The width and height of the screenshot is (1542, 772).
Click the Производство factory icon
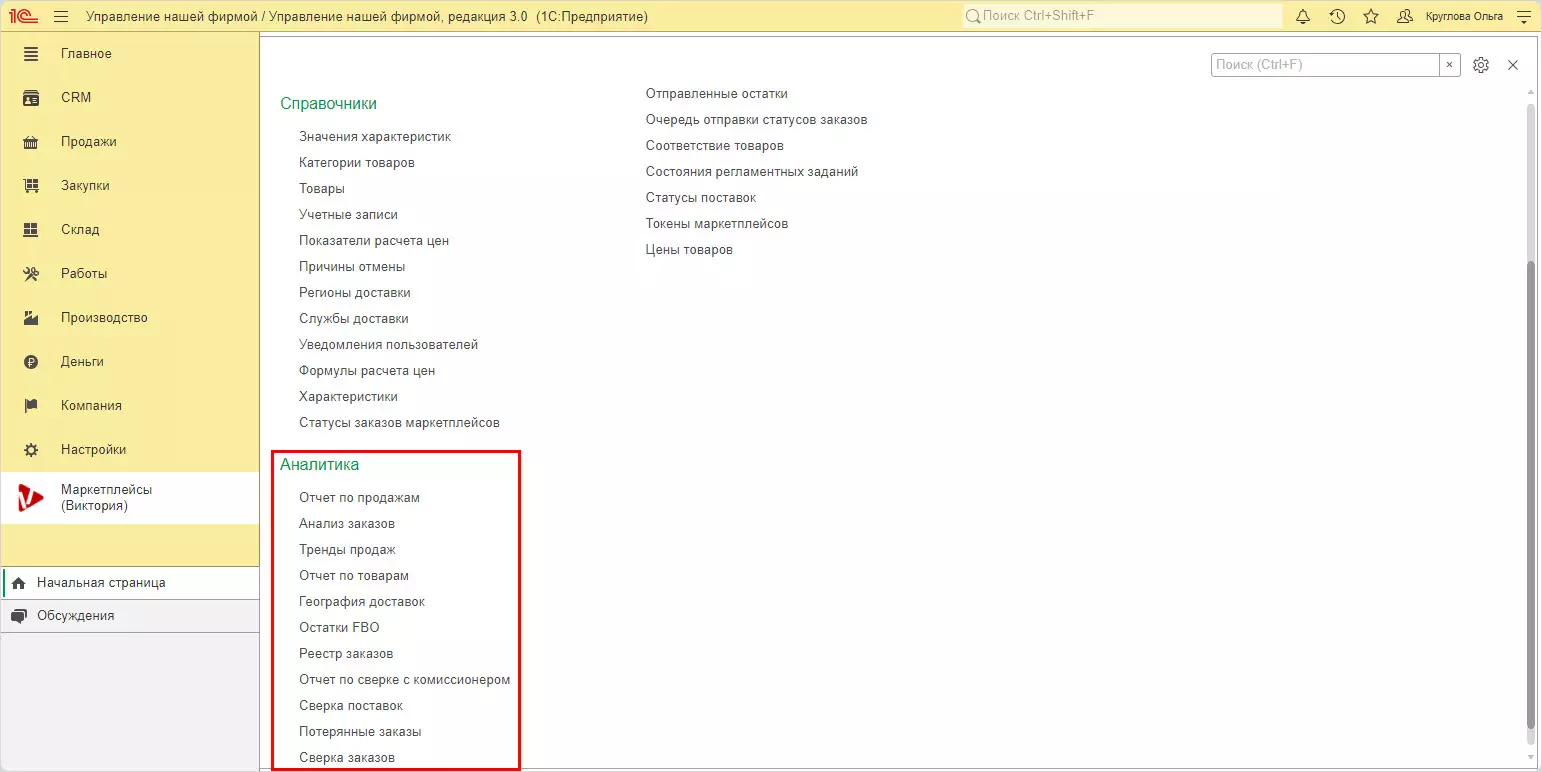tap(31, 318)
